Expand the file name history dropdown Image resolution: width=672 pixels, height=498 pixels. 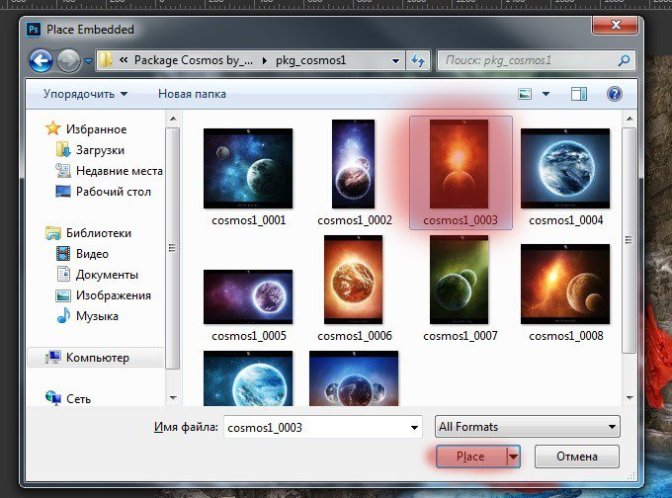414,428
